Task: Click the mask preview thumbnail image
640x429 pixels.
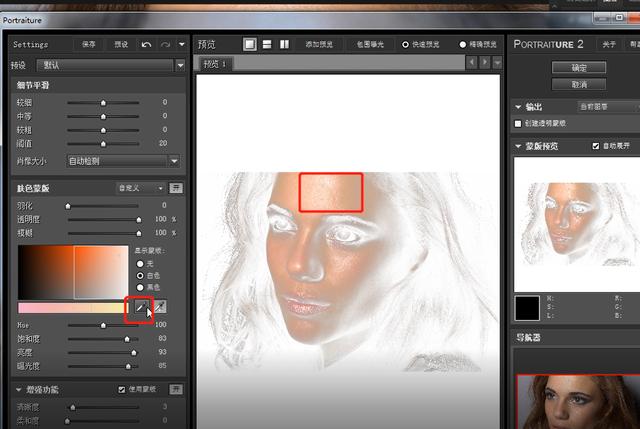Action: click(x=577, y=225)
